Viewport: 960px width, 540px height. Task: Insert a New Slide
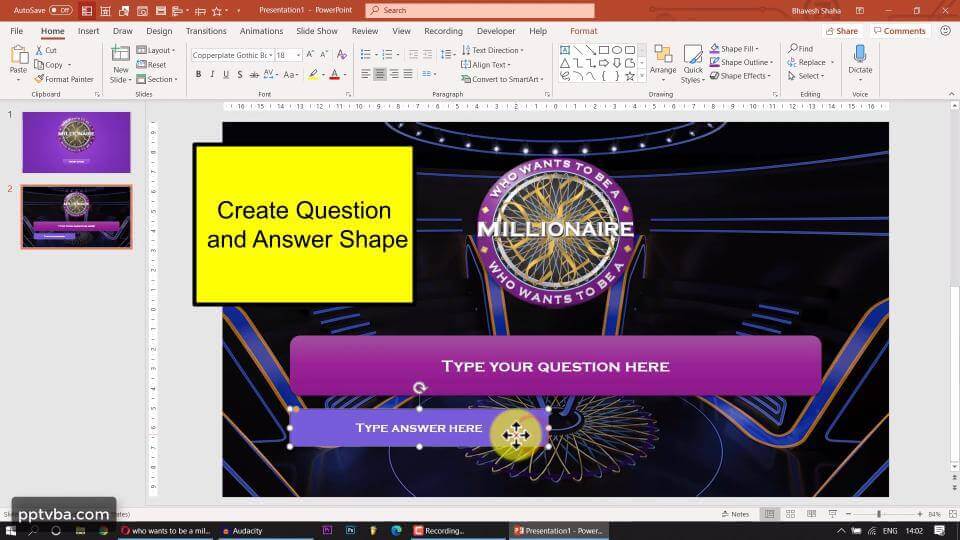[121, 64]
